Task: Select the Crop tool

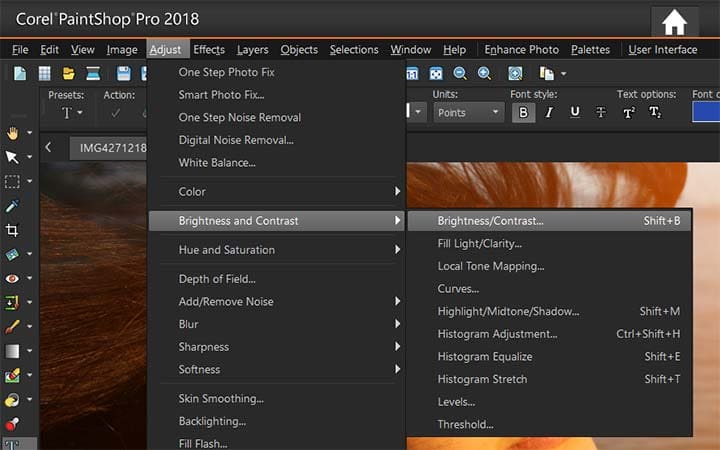Action: 12,230
